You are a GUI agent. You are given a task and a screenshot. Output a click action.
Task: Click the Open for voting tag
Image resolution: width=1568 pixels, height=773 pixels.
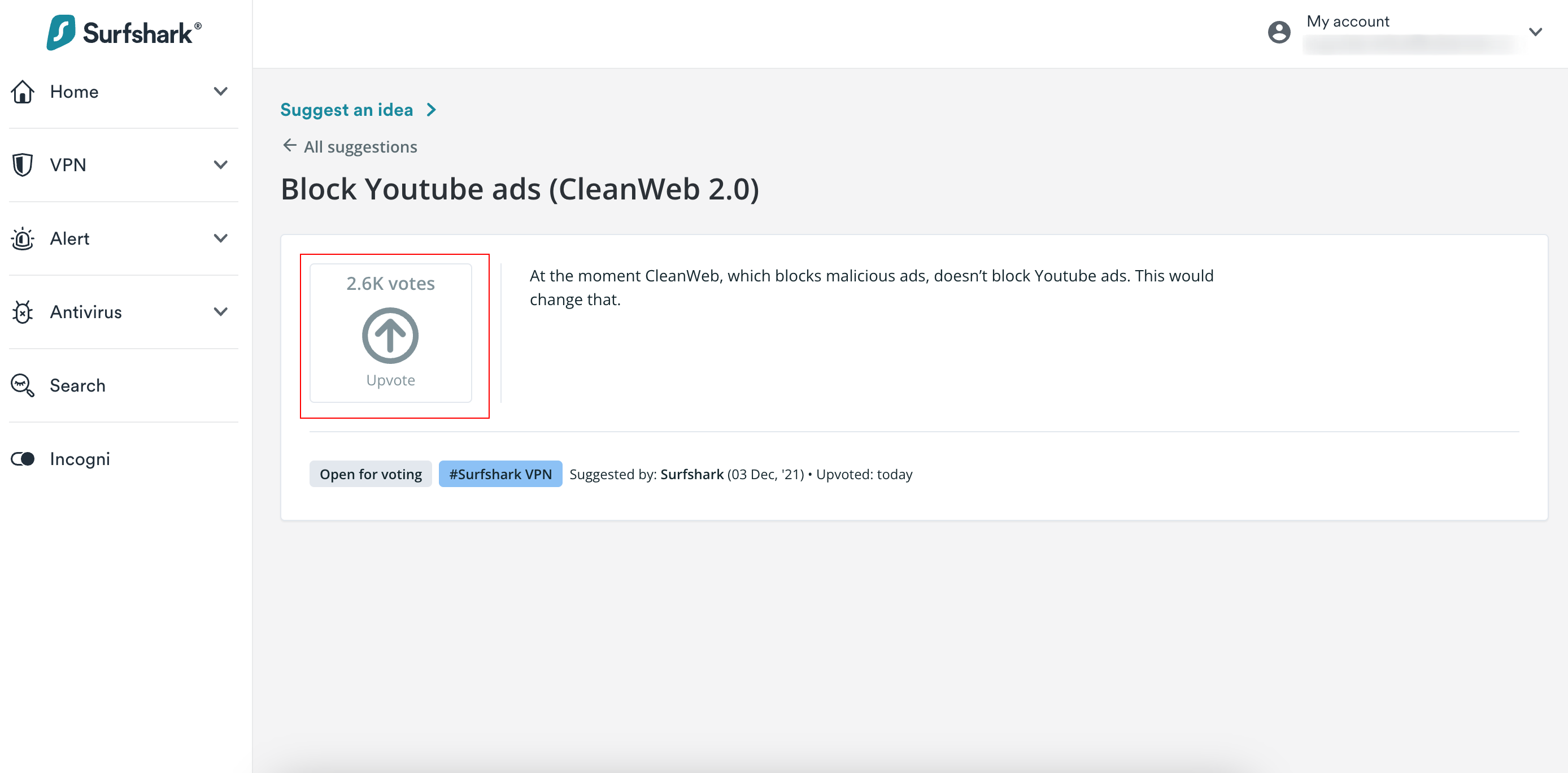(371, 474)
